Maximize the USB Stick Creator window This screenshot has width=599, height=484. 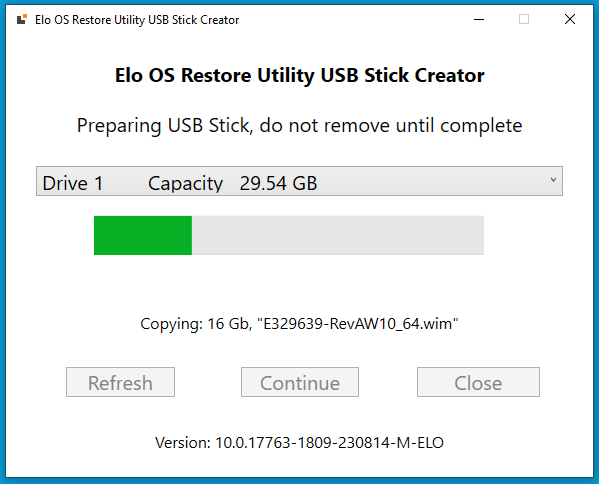524,19
